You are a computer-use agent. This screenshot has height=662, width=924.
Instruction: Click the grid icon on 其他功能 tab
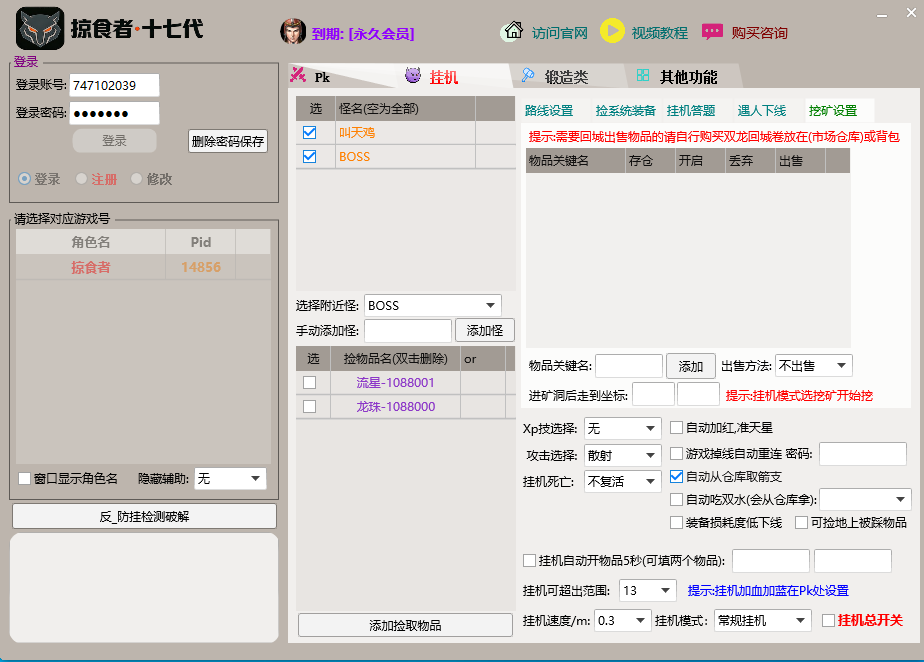pos(641,74)
